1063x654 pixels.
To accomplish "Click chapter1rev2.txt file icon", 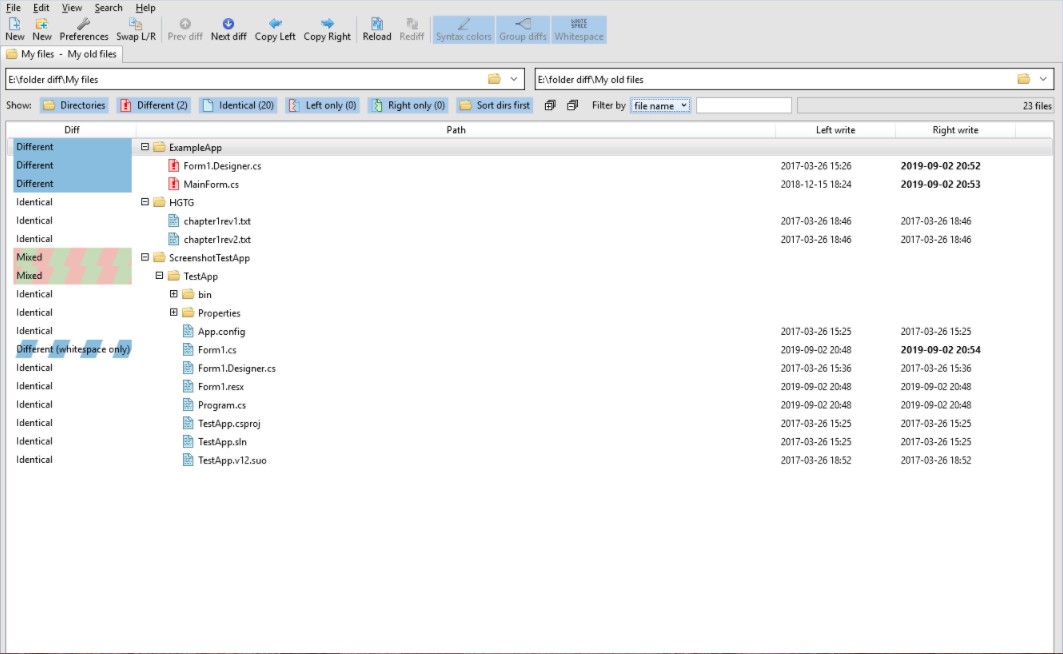I will [174, 239].
